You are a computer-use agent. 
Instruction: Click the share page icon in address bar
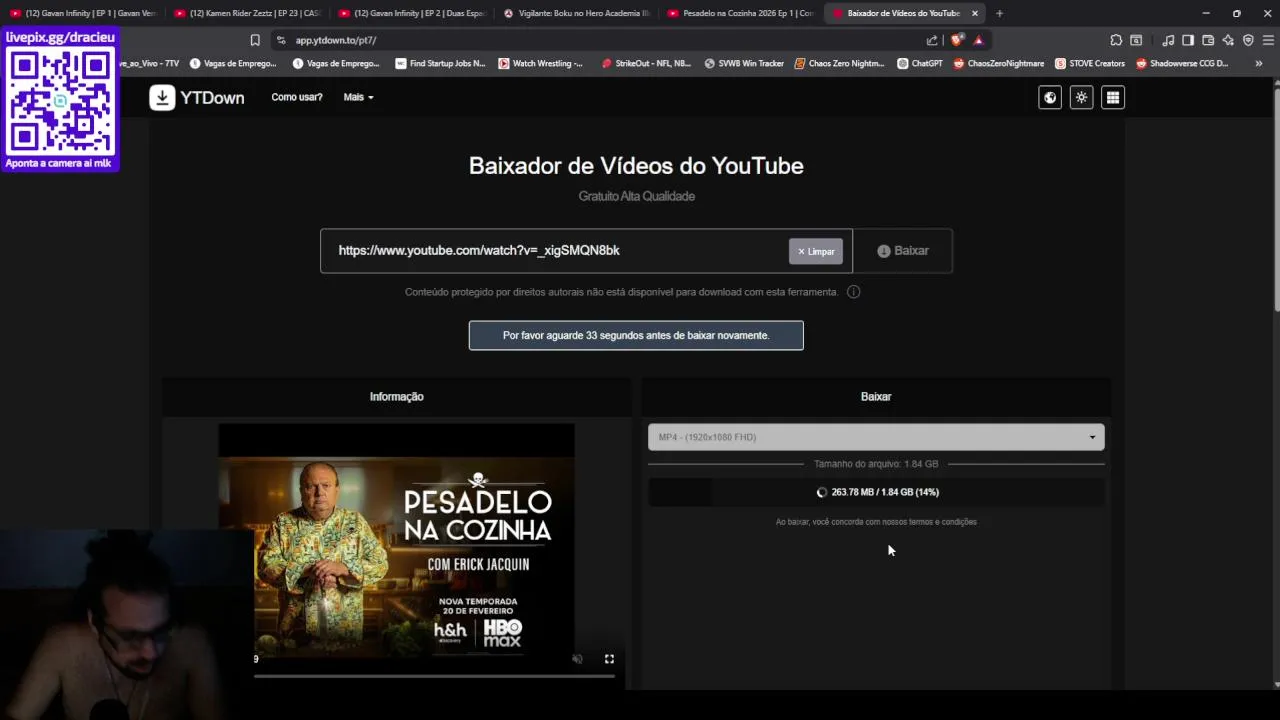click(x=932, y=40)
